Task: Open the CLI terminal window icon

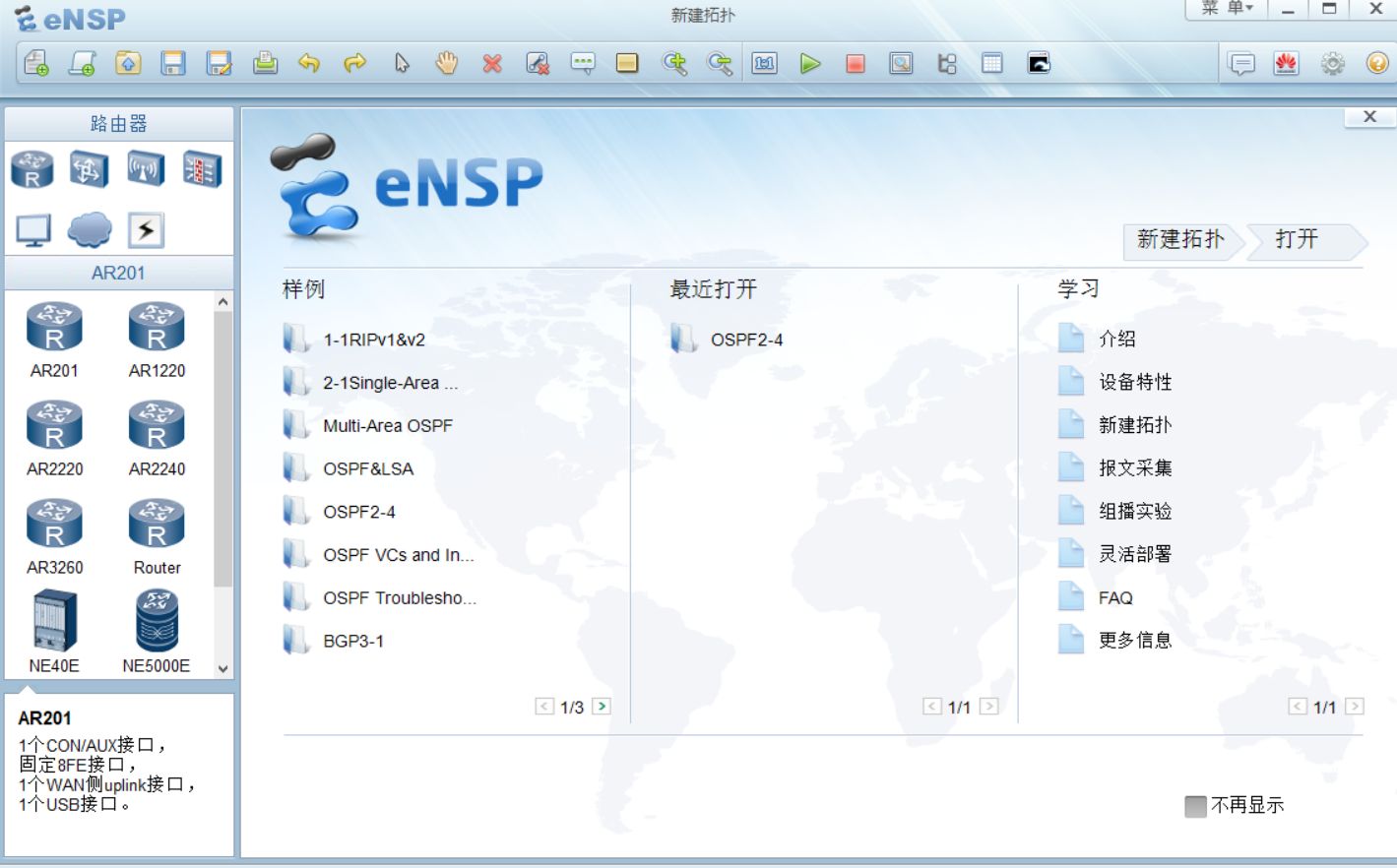Action: [x=1039, y=64]
